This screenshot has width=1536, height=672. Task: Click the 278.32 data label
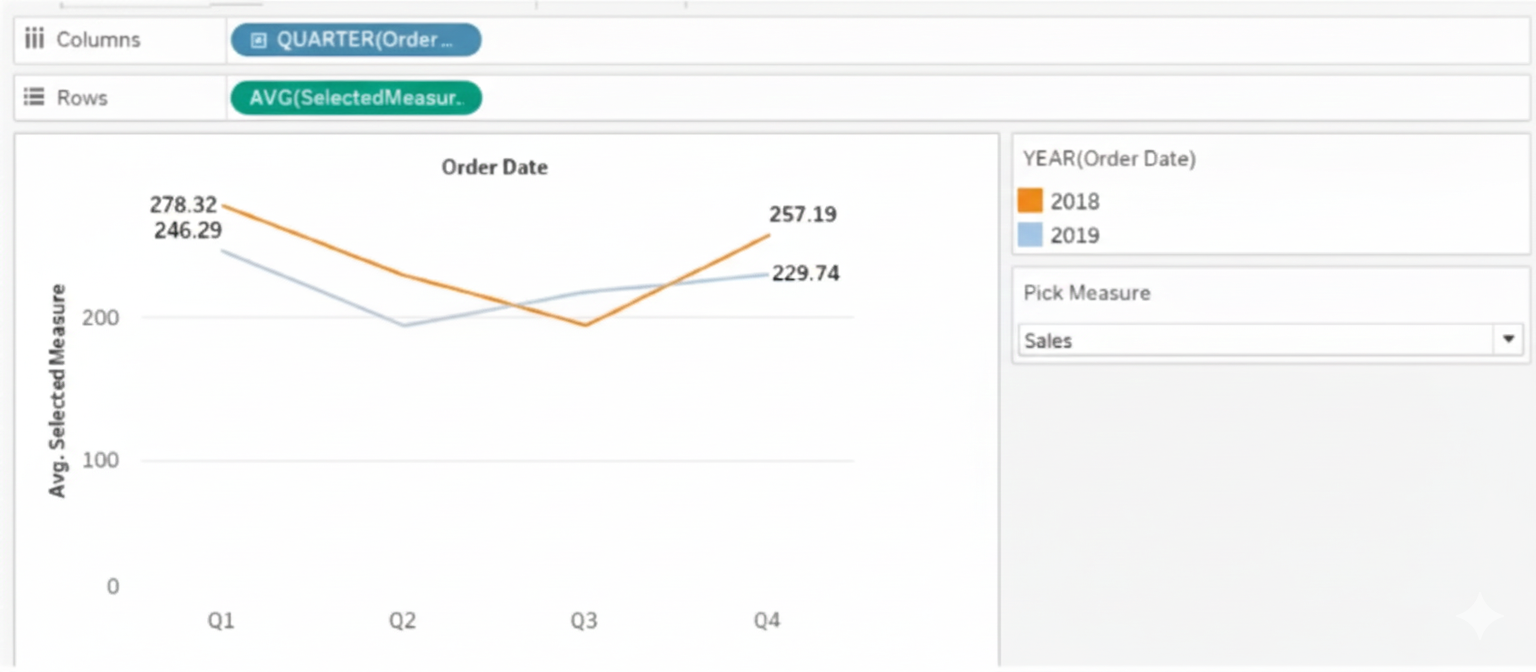(x=184, y=205)
